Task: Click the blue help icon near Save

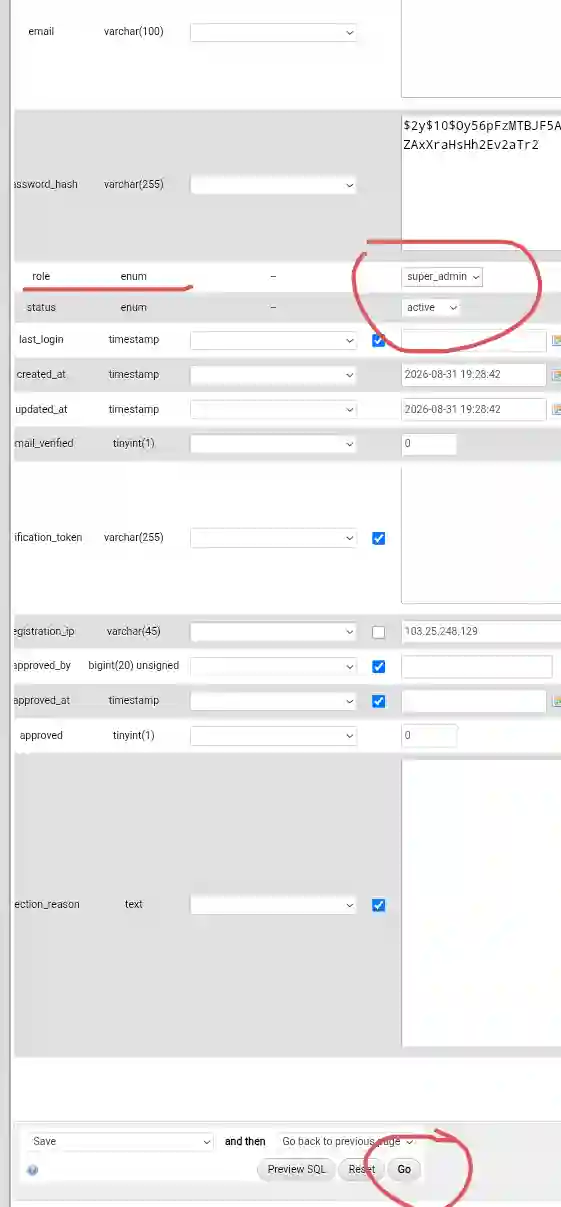Action: click(33, 1170)
